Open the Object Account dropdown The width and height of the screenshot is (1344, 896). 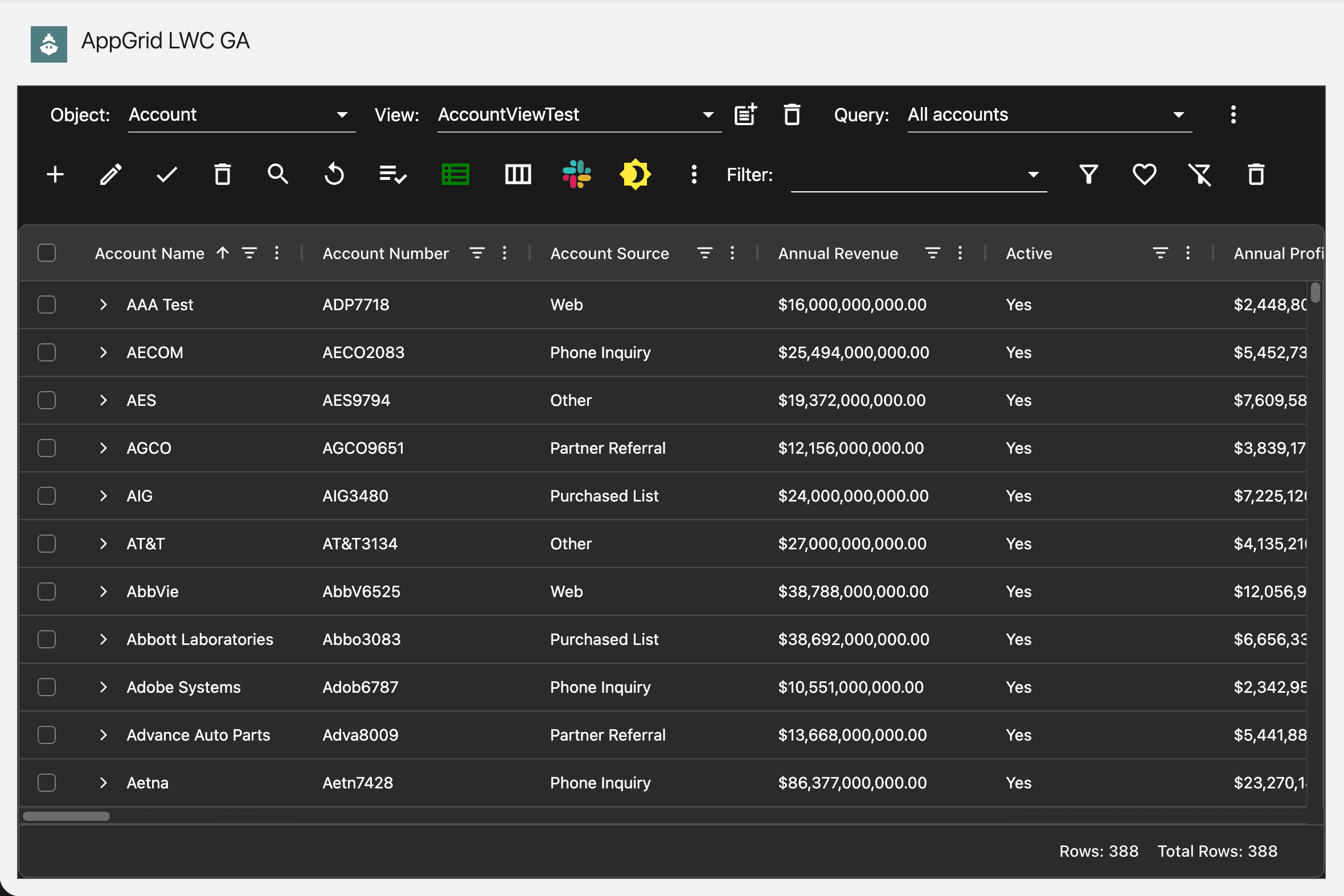tap(241, 115)
